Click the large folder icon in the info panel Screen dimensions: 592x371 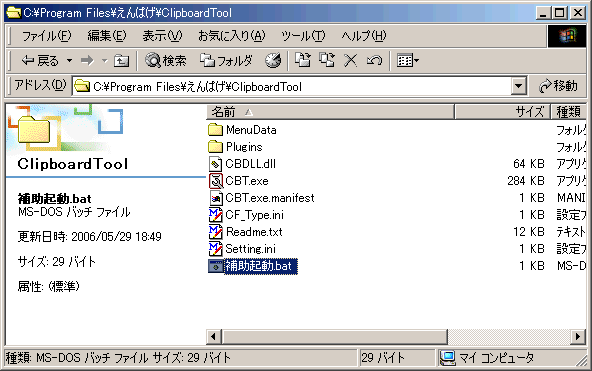[x=34, y=129]
